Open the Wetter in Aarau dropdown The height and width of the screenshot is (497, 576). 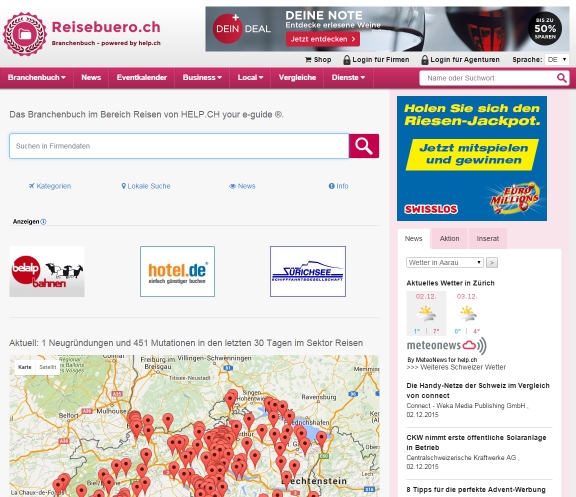pyautogui.click(x=444, y=263)
